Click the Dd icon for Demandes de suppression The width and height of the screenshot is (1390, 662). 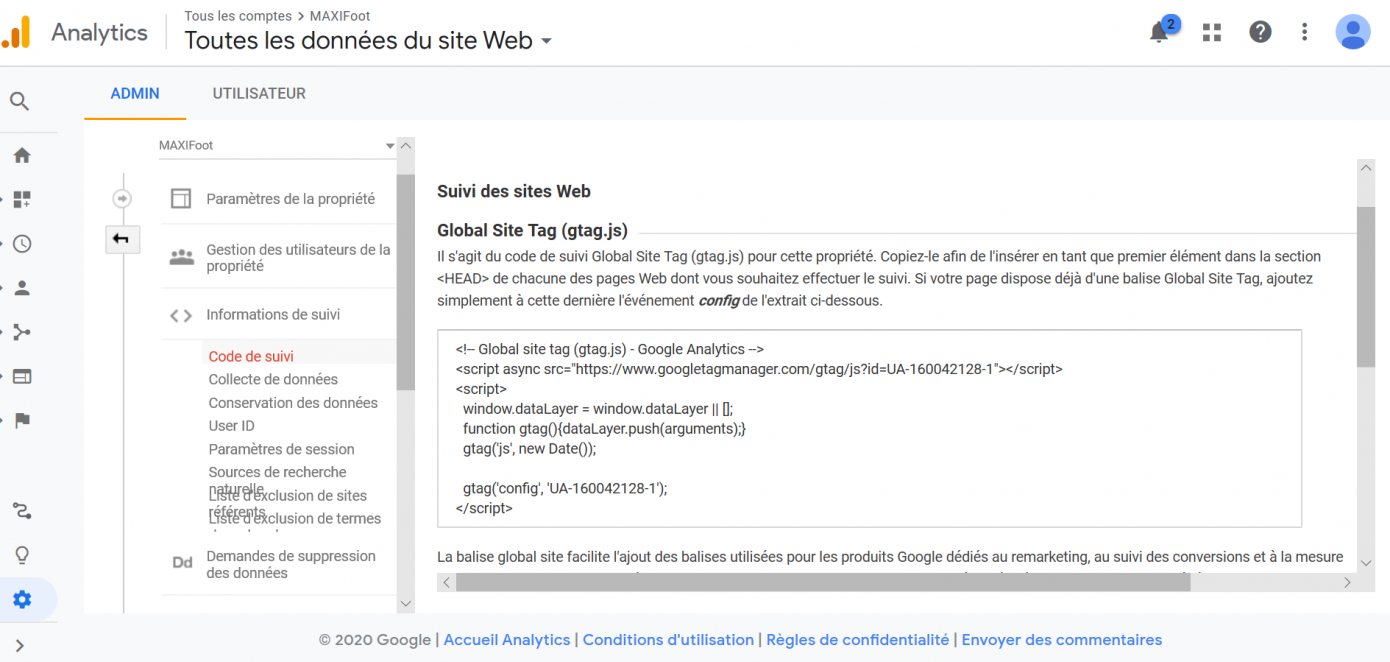182,563
